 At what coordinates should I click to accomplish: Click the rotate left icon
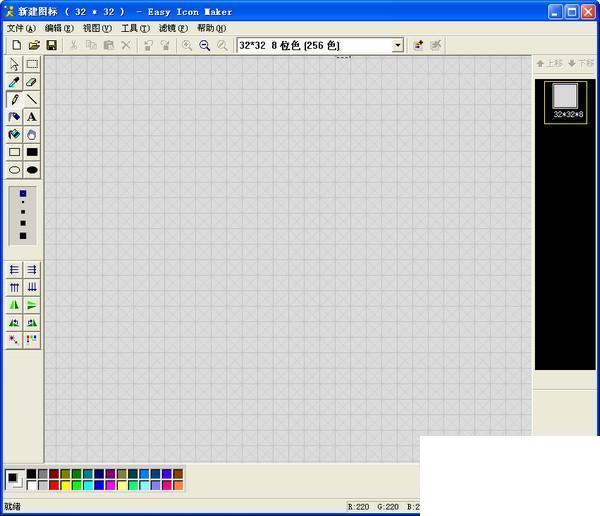tap(15, 322)
